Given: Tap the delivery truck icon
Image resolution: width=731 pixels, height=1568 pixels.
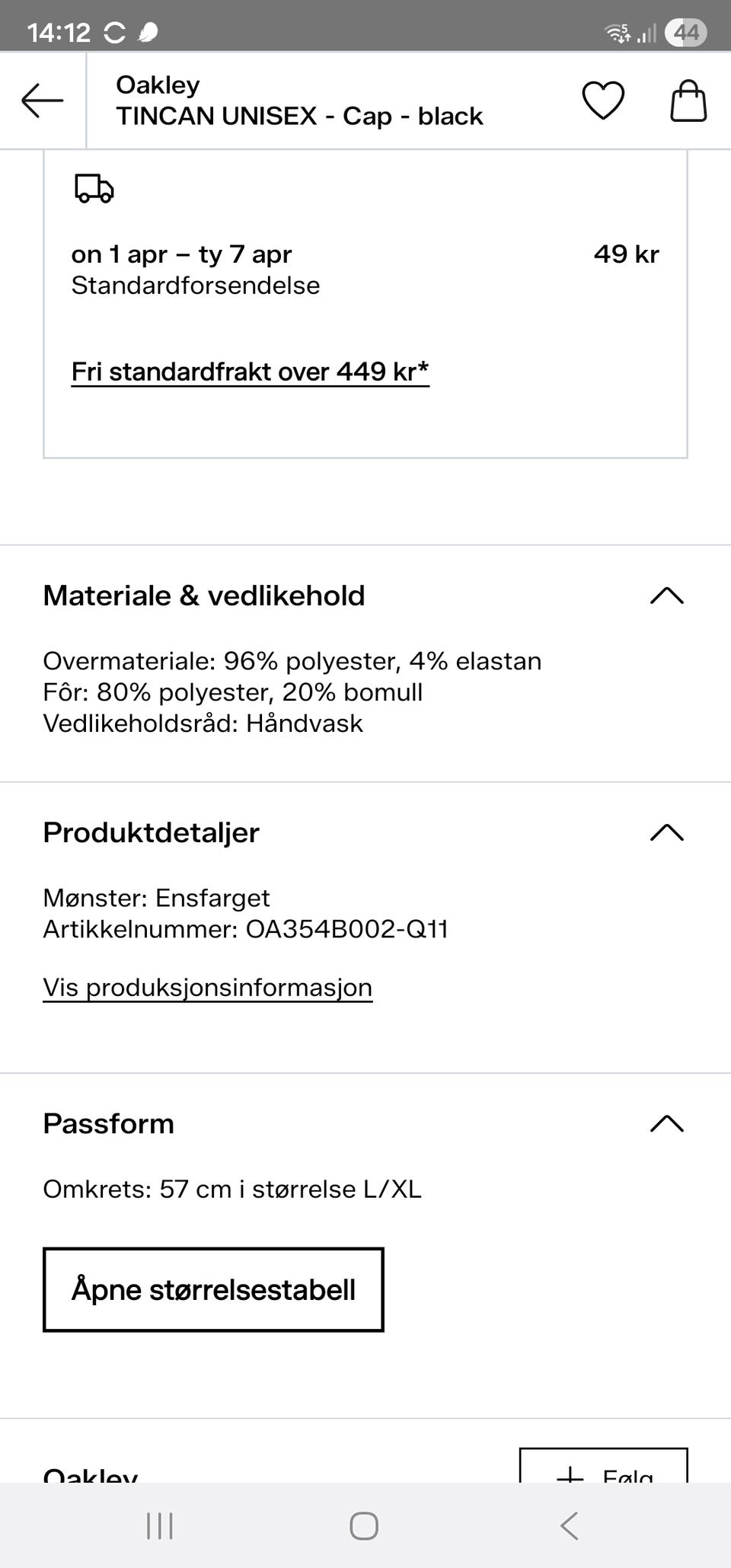Looking at the screenshot, I should pyautogui.click(x=94, y=188).
